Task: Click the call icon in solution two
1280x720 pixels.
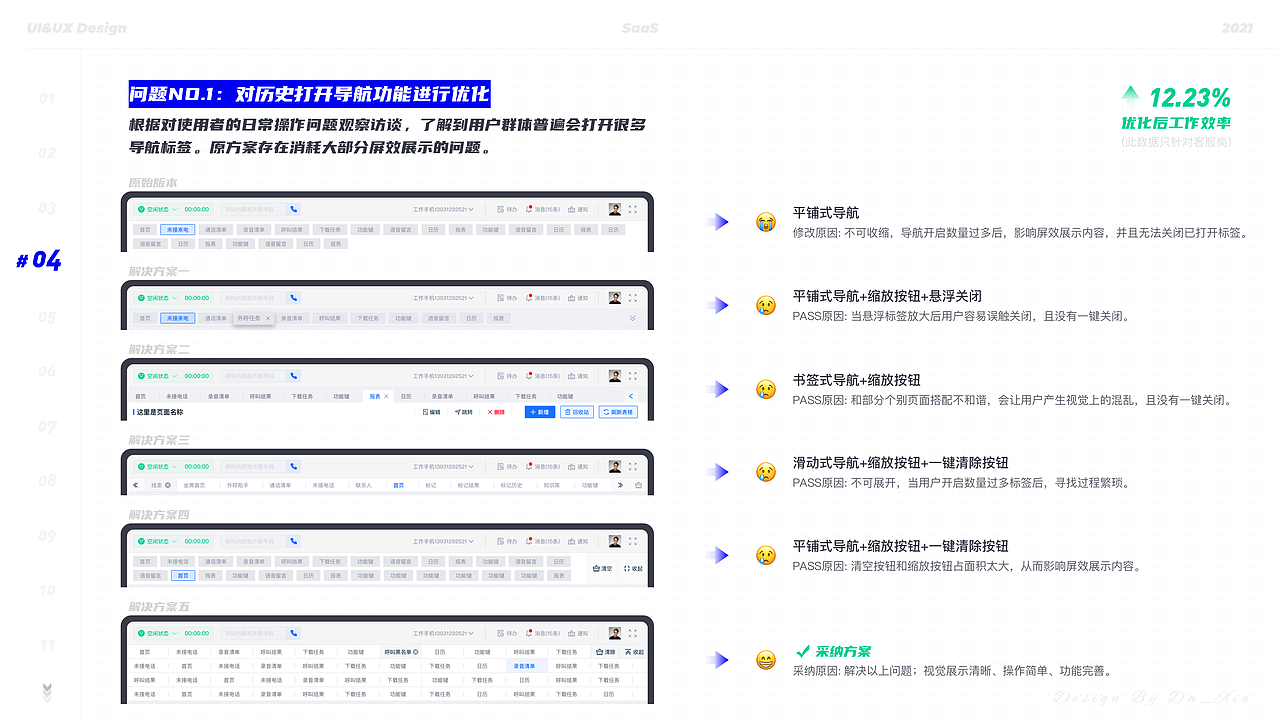Action: click(x=294, y=376)
